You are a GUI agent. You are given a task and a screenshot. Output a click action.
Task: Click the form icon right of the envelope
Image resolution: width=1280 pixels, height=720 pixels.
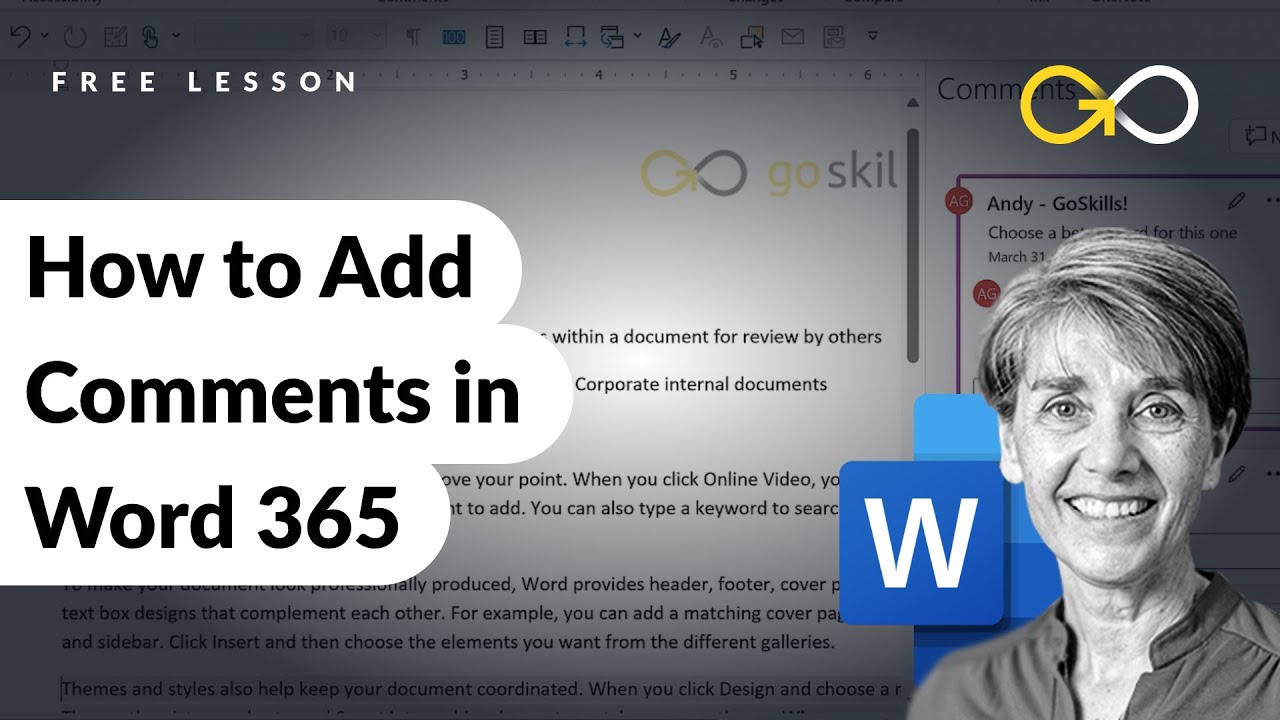point(832,38)
